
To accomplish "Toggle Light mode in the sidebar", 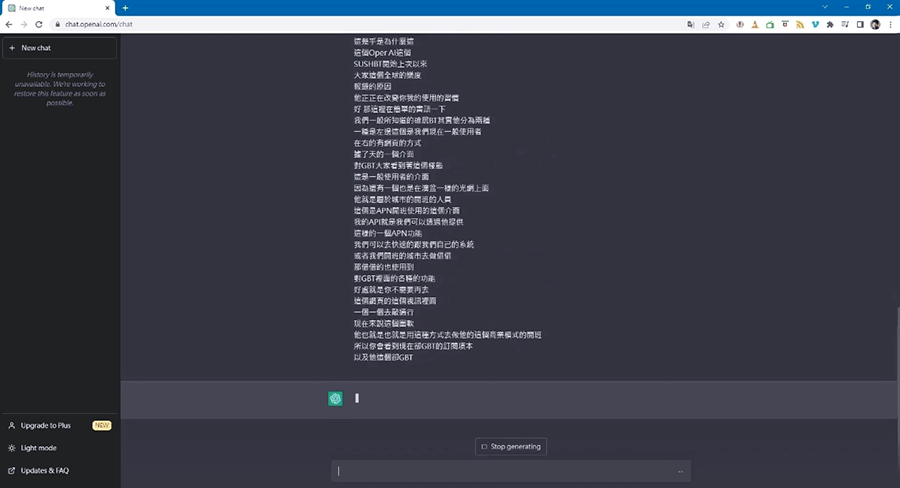I will click(x=38, y=448).
